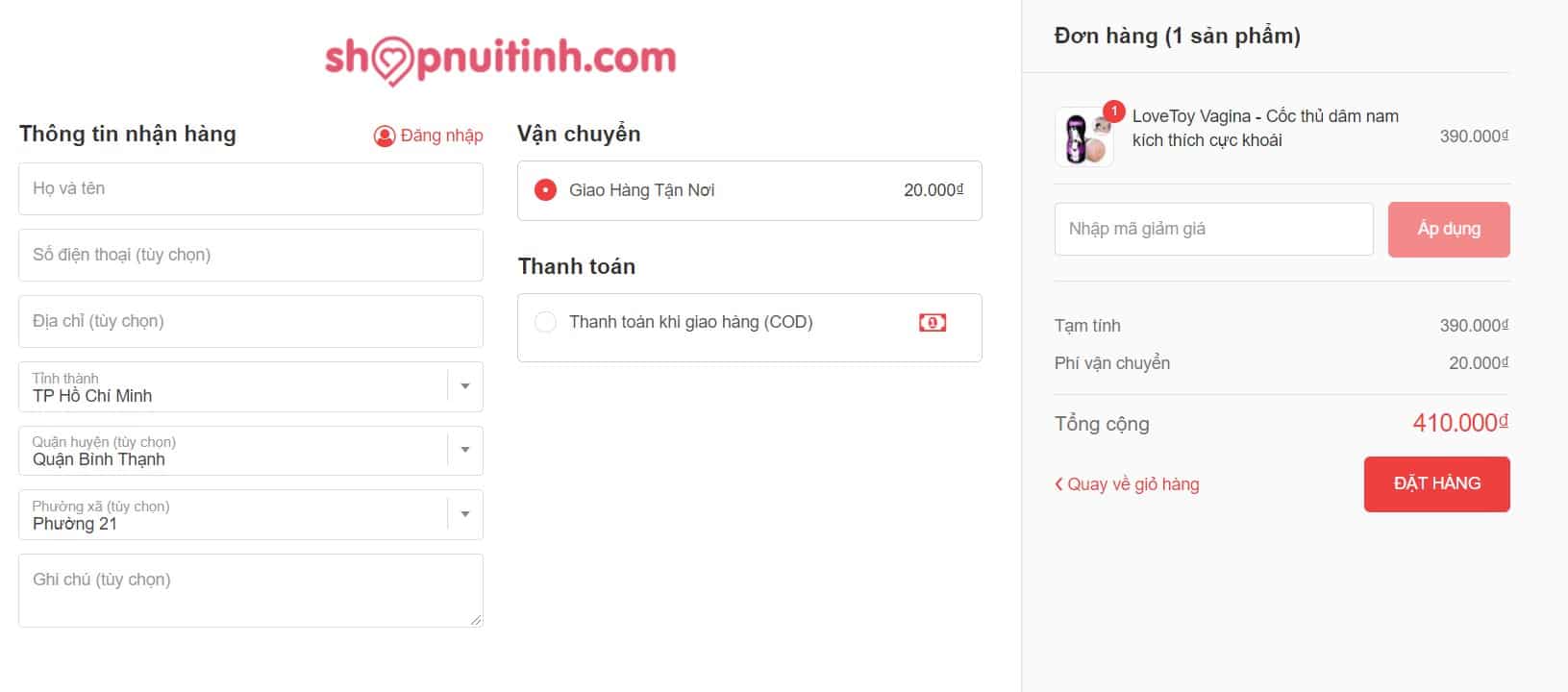Viewport: 1568px width, 692px height.
Task: Click the Thông tin nhận hàng section heading
Action: [x=127, y=134]
